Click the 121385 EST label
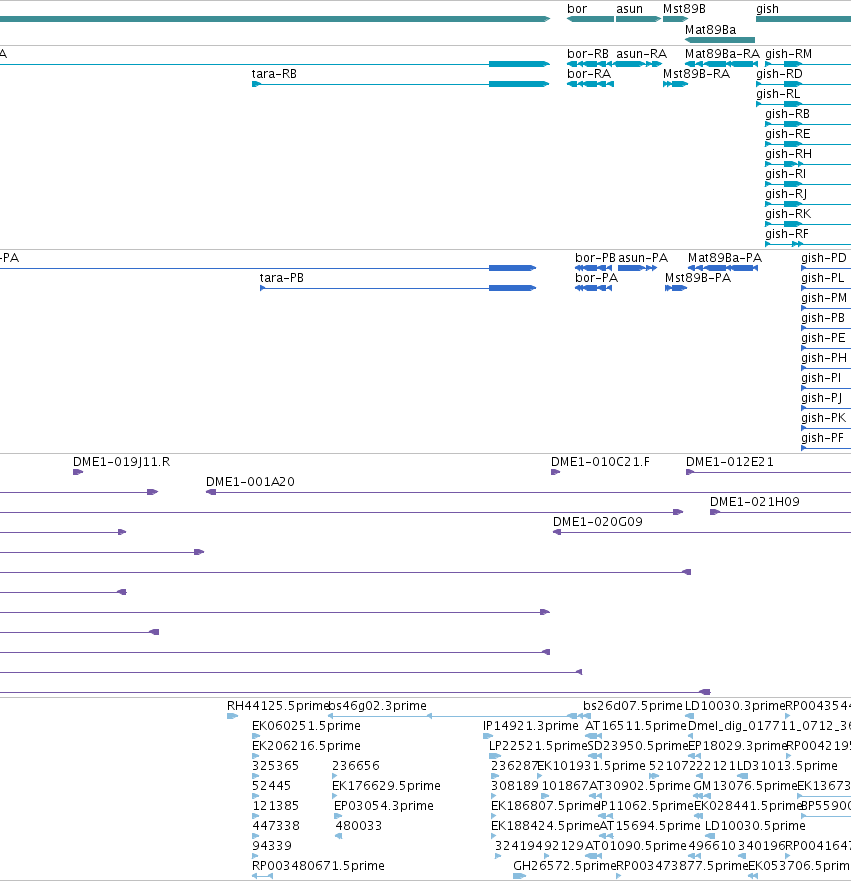 pos(276,806)
